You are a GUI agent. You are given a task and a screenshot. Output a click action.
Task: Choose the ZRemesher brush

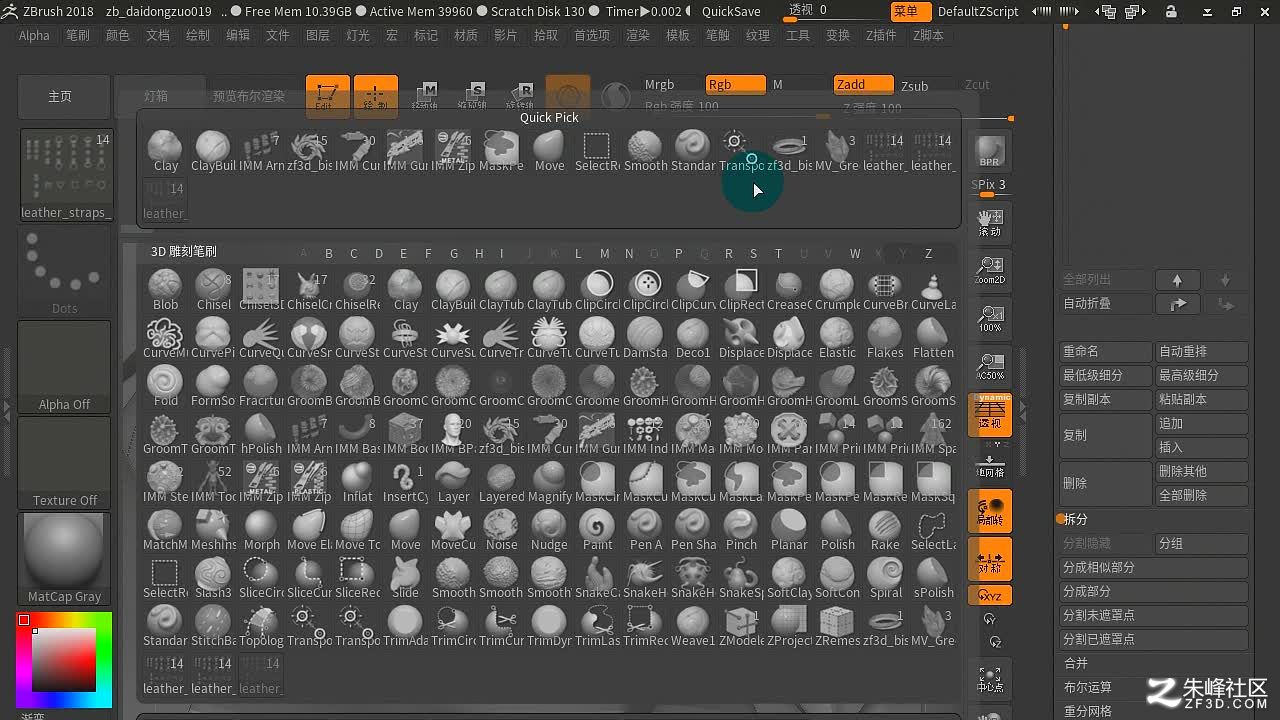coord(837,626)
